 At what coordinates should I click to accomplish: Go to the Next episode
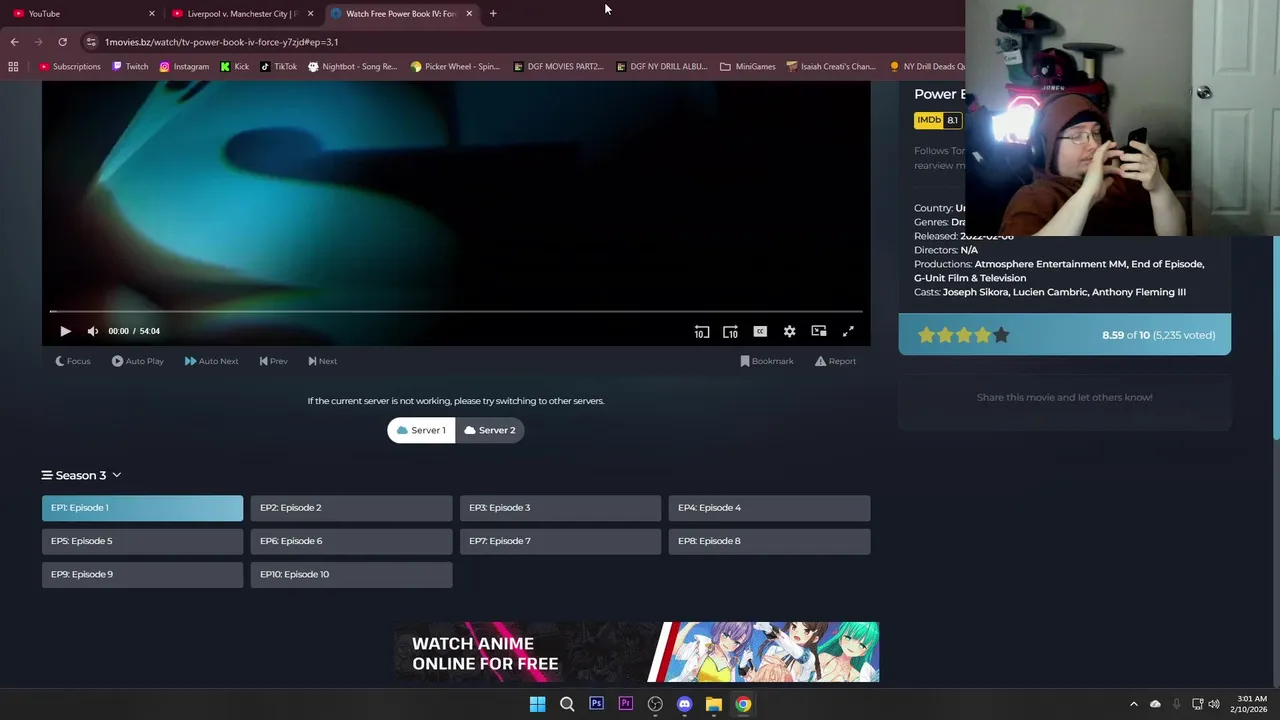point(322,361)
